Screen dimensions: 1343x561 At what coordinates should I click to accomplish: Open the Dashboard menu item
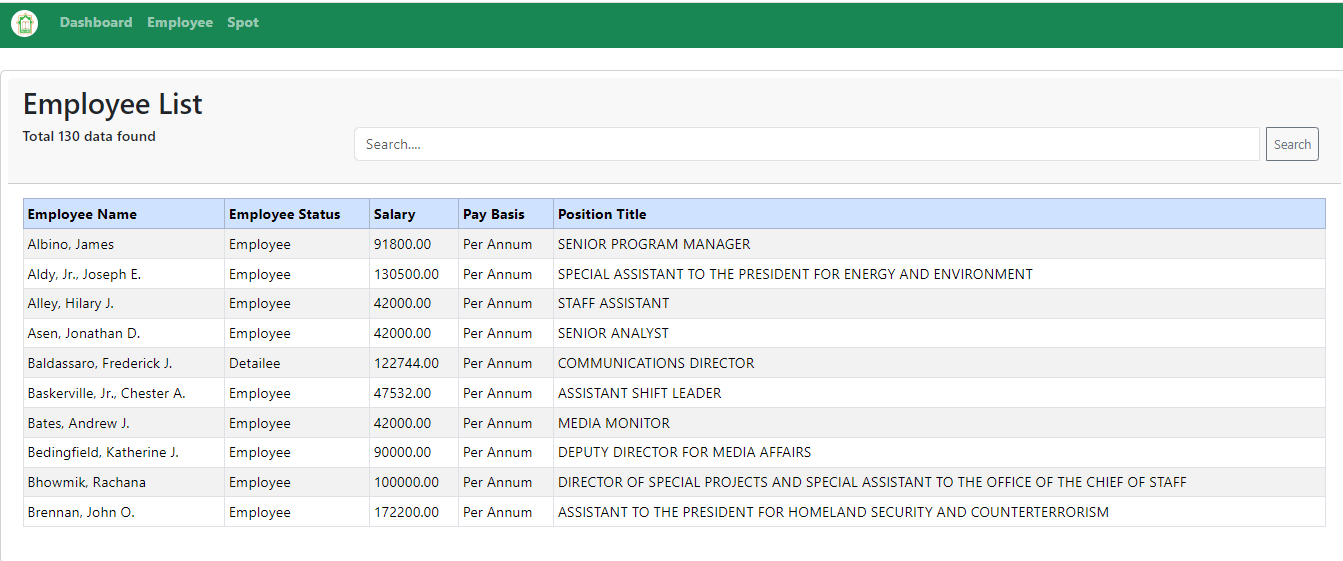point(96,23)
